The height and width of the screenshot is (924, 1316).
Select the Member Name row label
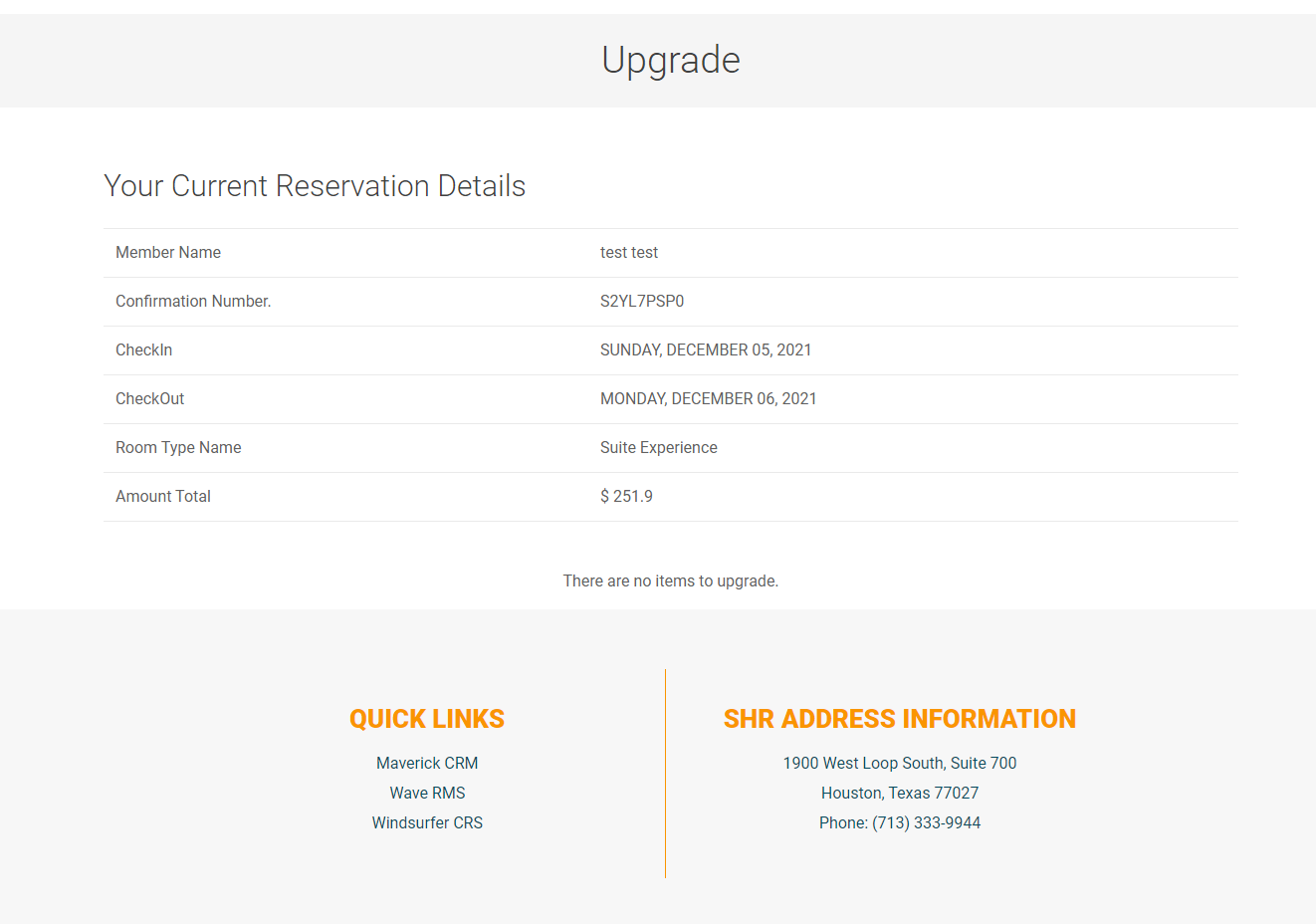pos(168,252)
